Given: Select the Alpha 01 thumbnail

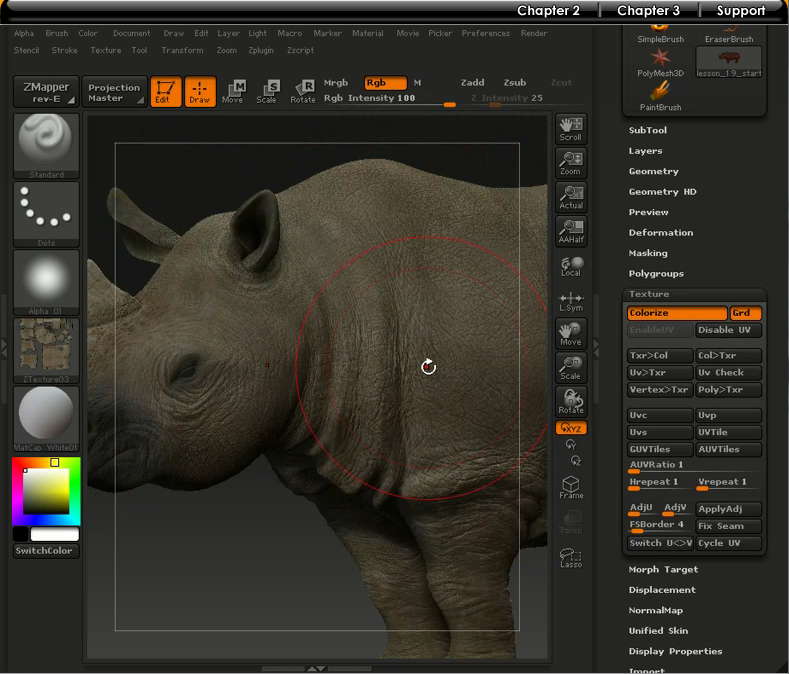Looking at the screenshot, I should [x=46, y=282].
